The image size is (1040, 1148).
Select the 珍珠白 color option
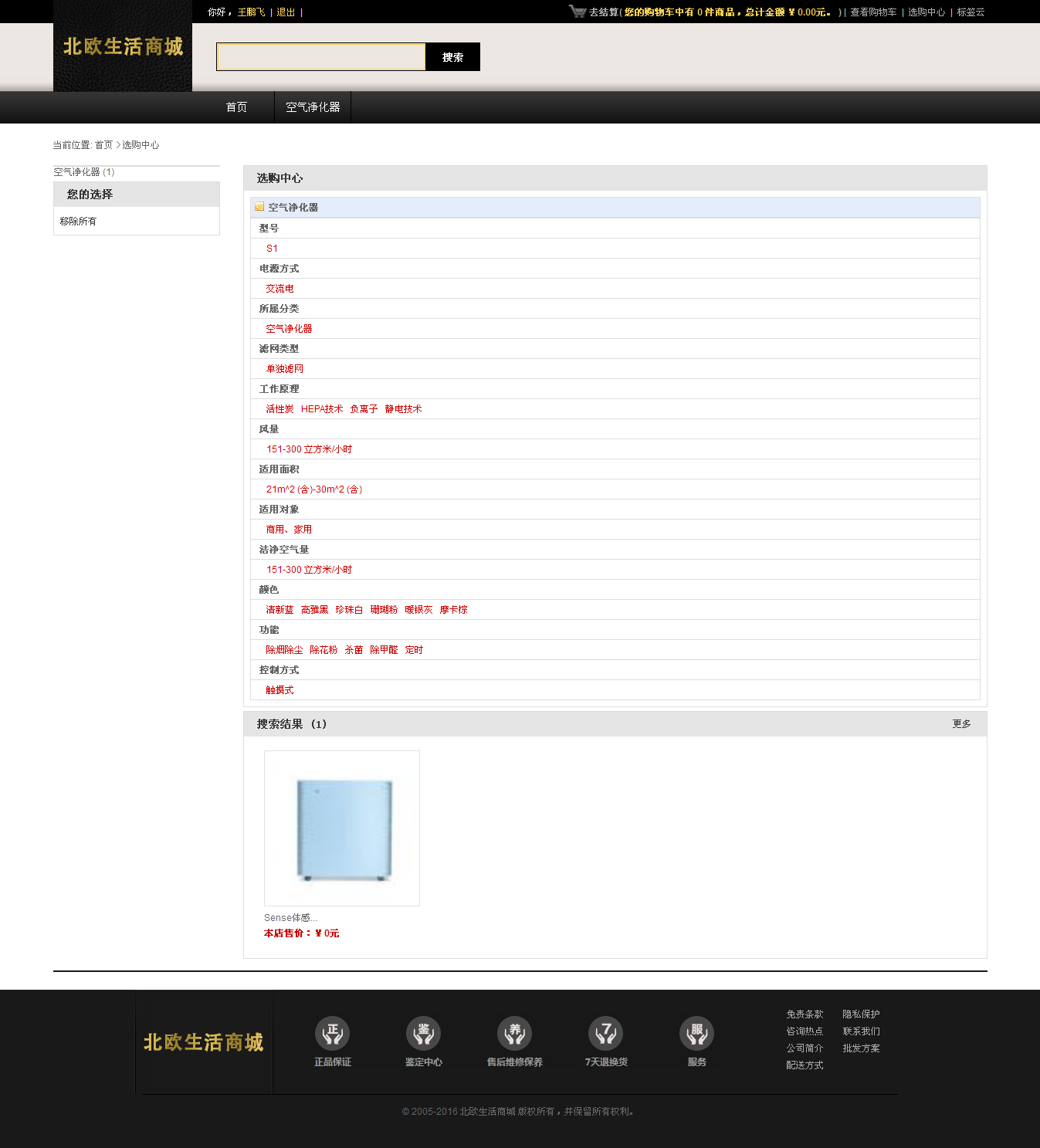tap(349, 609)
